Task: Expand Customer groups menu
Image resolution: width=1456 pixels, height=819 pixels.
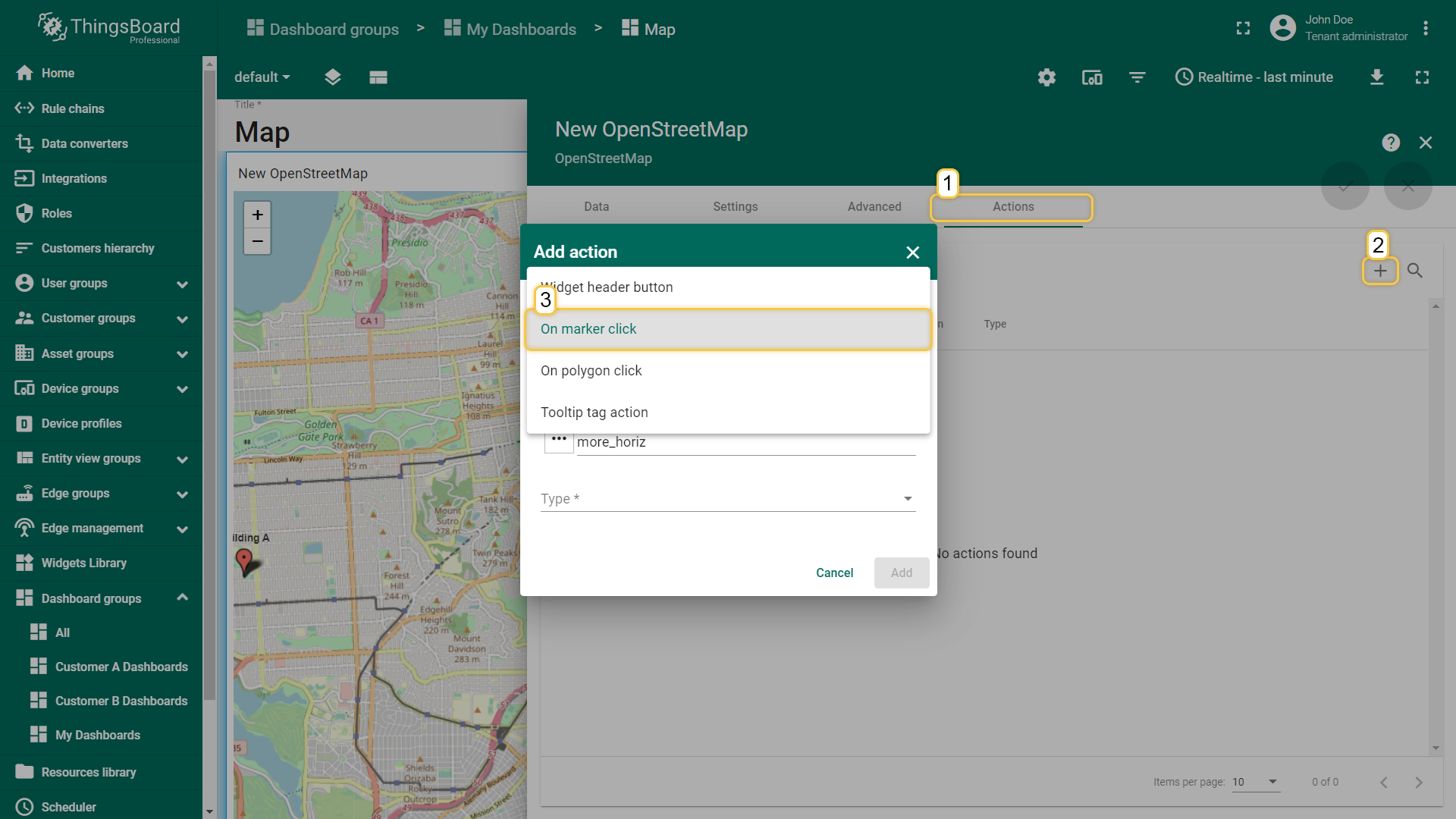Action: click(x=182, y=319)
